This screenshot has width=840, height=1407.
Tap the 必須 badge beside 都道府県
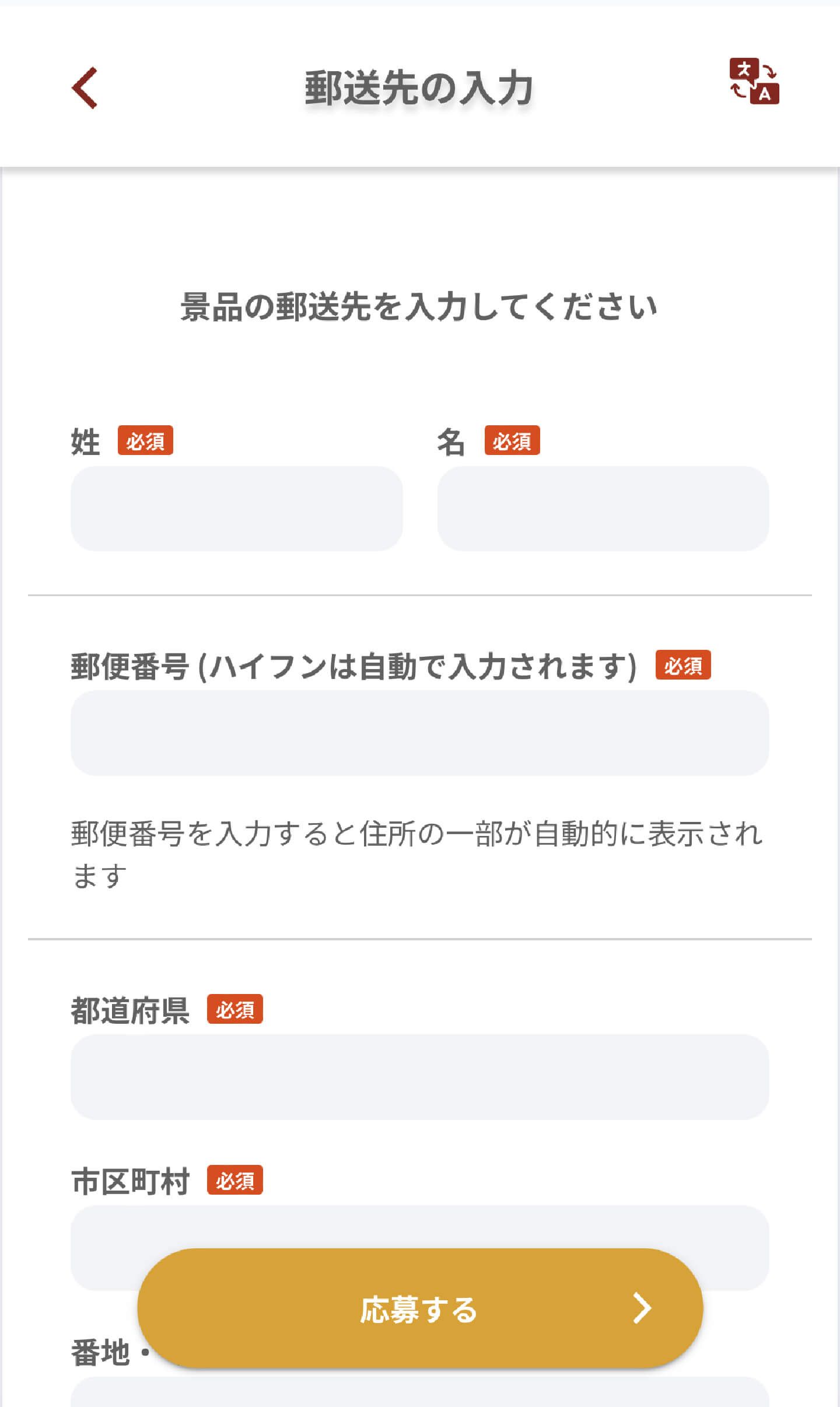pos(235,1009)
